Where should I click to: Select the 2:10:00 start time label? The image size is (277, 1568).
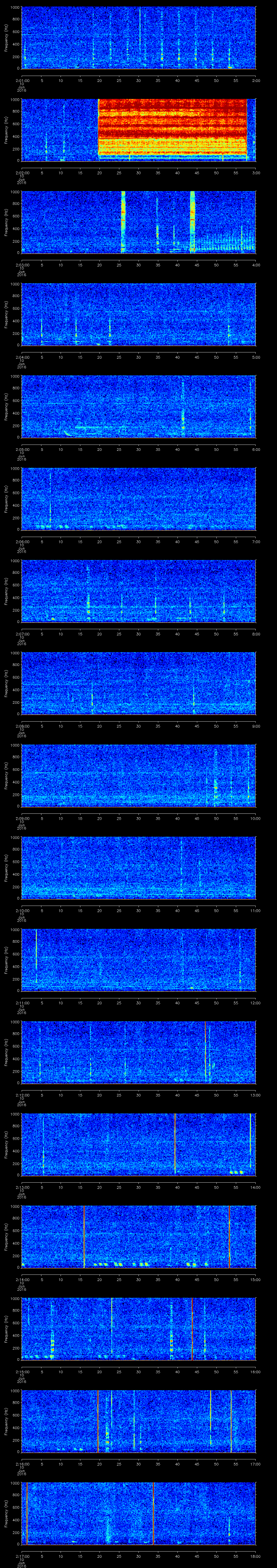point(22,910)
